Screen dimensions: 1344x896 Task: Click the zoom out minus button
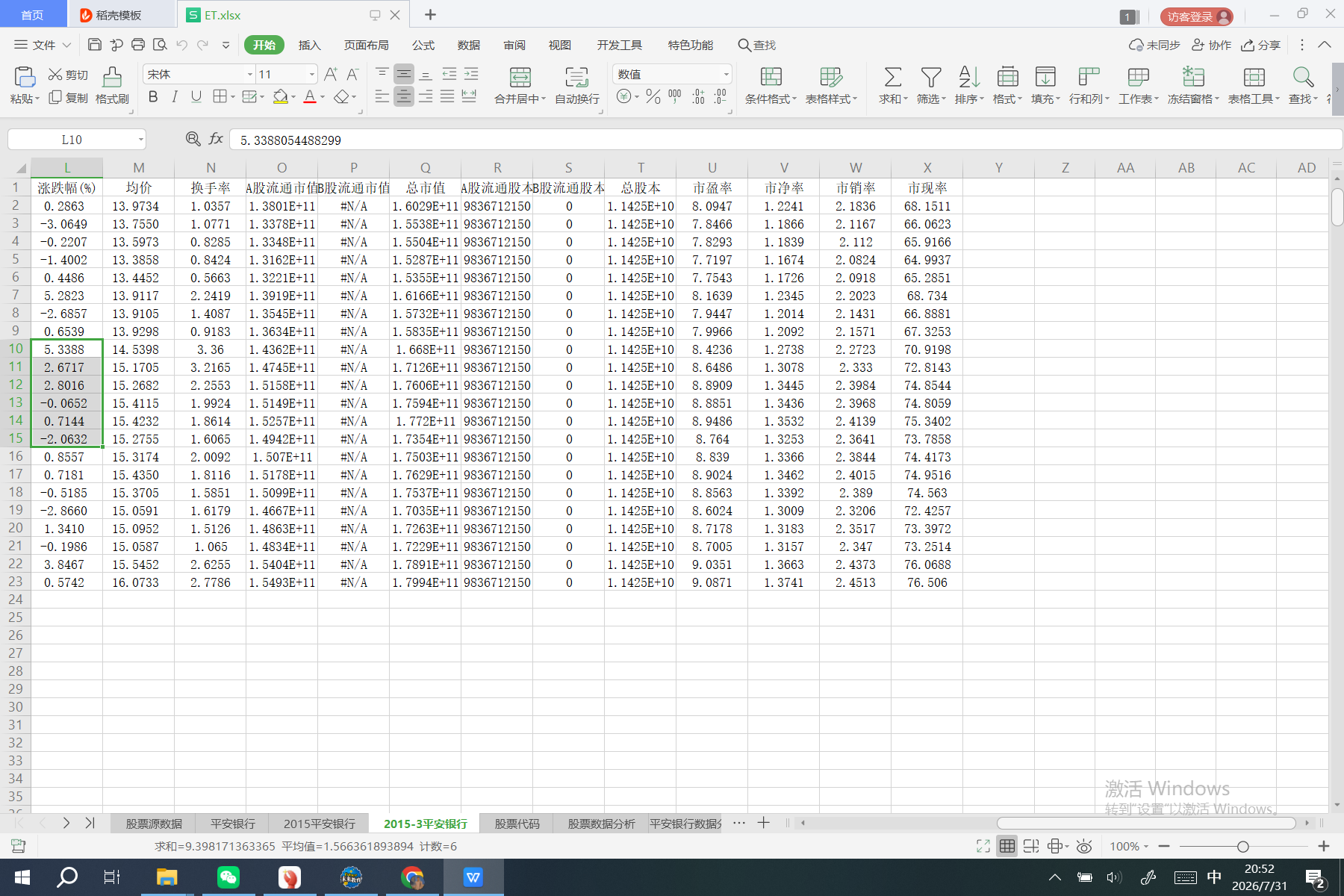(1164, 846)
